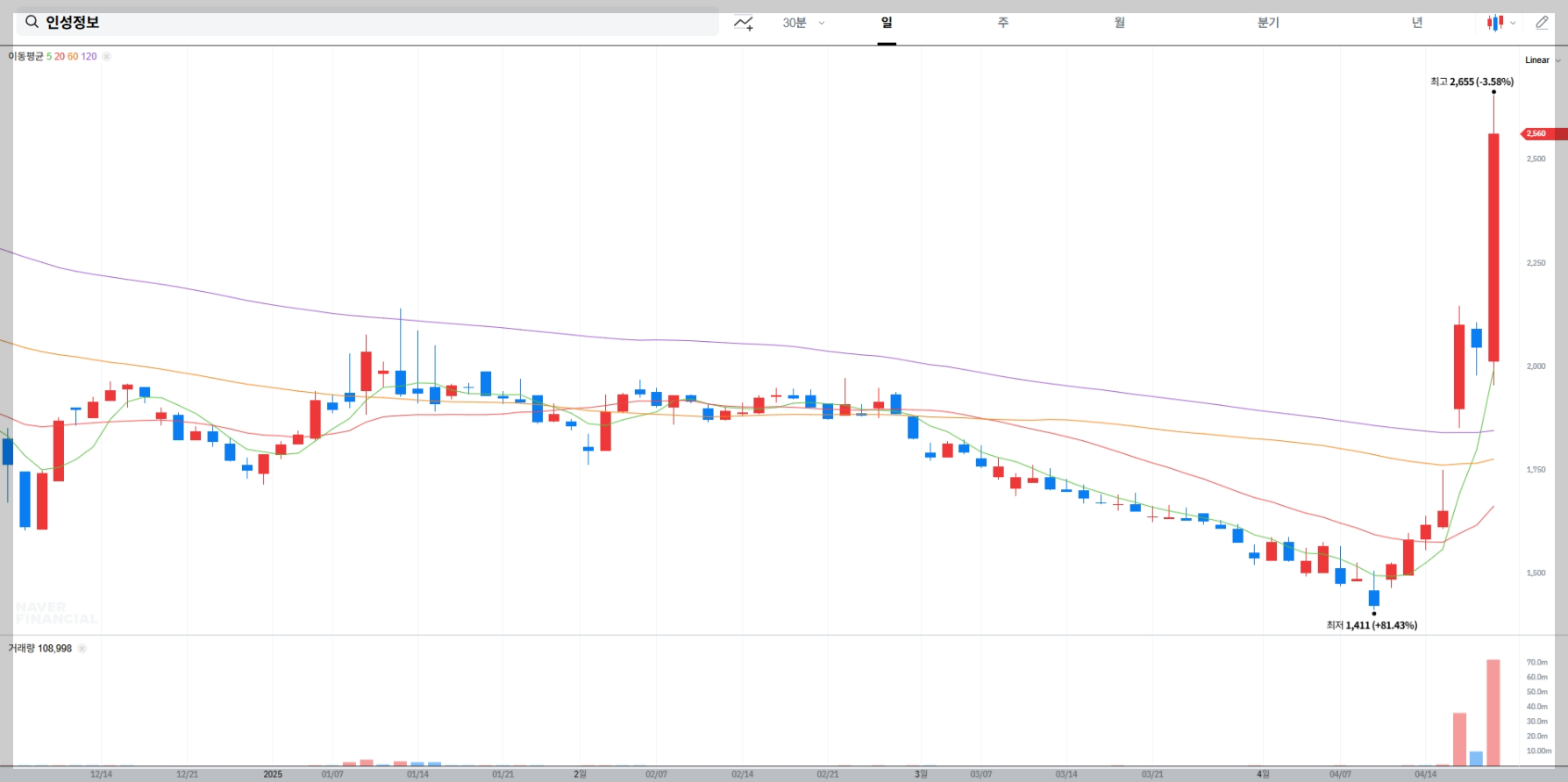Click the 04/14 date axis label
Screen dimensions: 1568x782
tap(1426, 774)
